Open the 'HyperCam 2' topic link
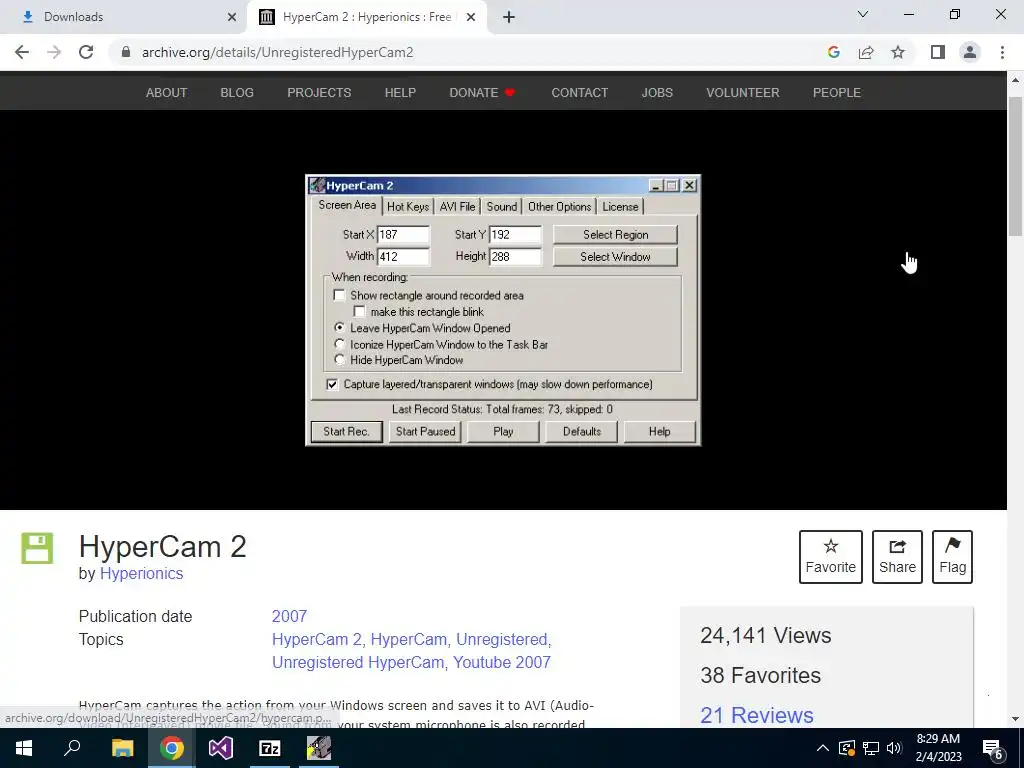Viewport: 1024px width, 768px height. pos(319,639)
